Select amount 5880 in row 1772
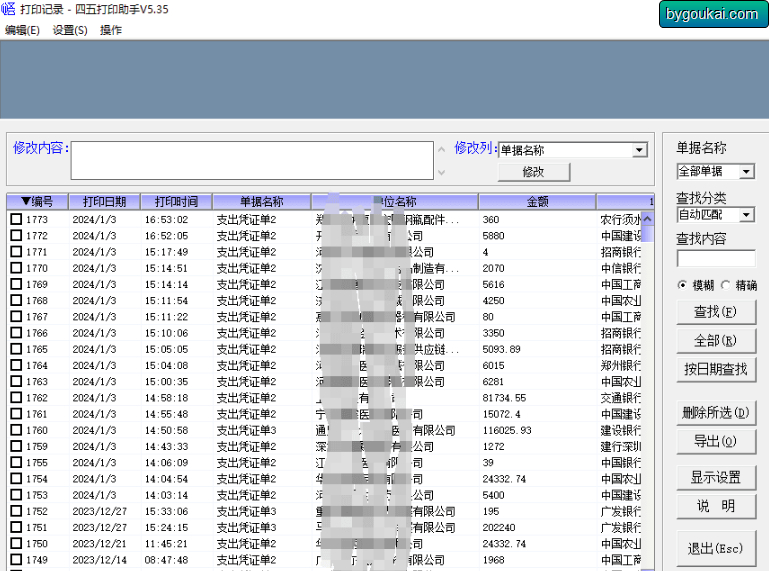 [493, 235]
